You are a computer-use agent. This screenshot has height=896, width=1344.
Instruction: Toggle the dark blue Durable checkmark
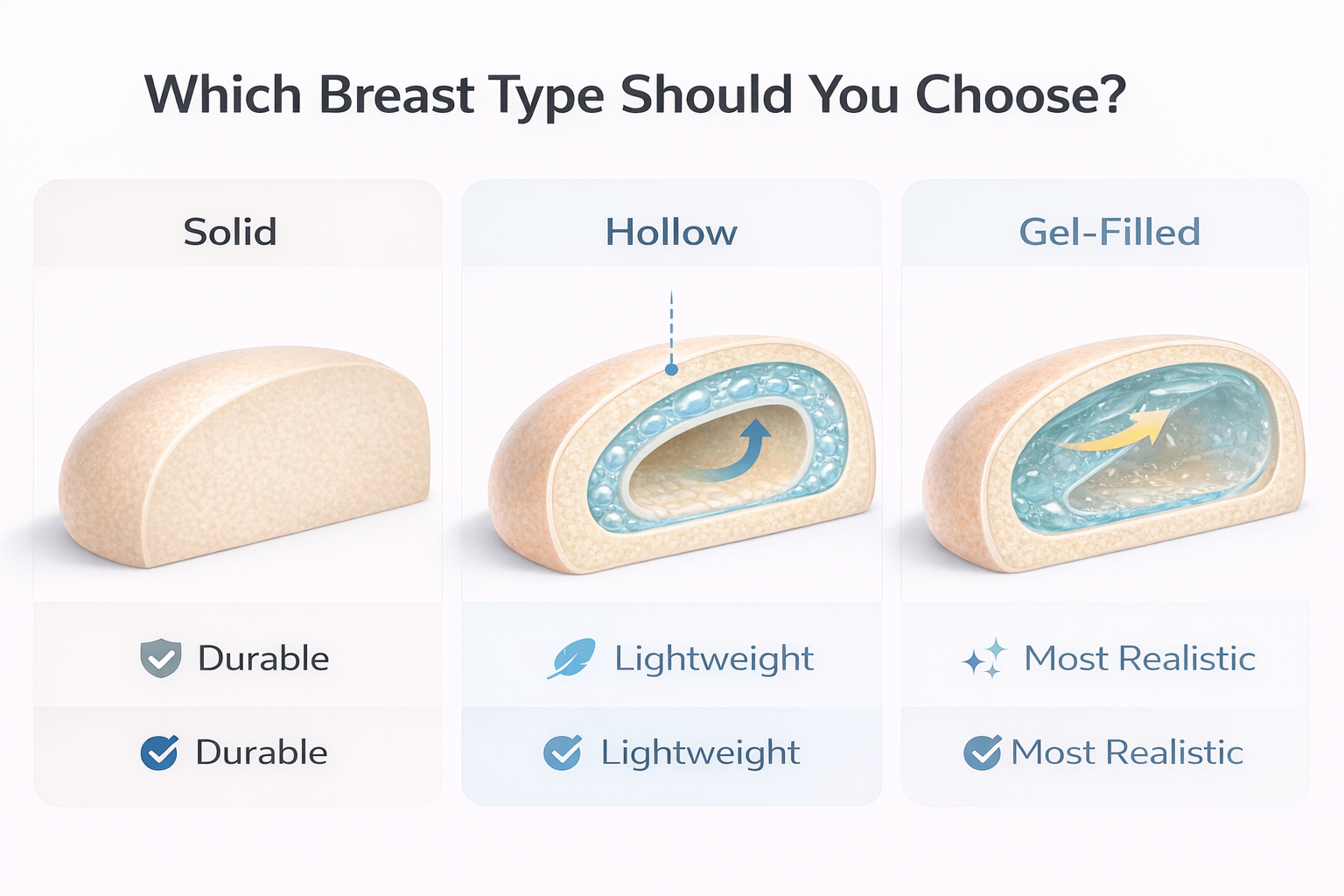coord(159,752)
